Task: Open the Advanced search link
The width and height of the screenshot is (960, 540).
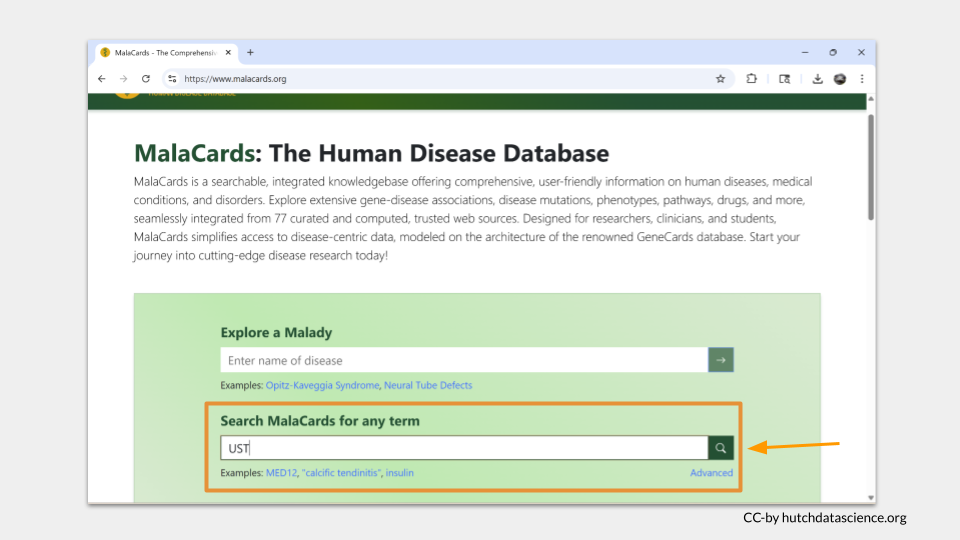Action: (711, 473)
